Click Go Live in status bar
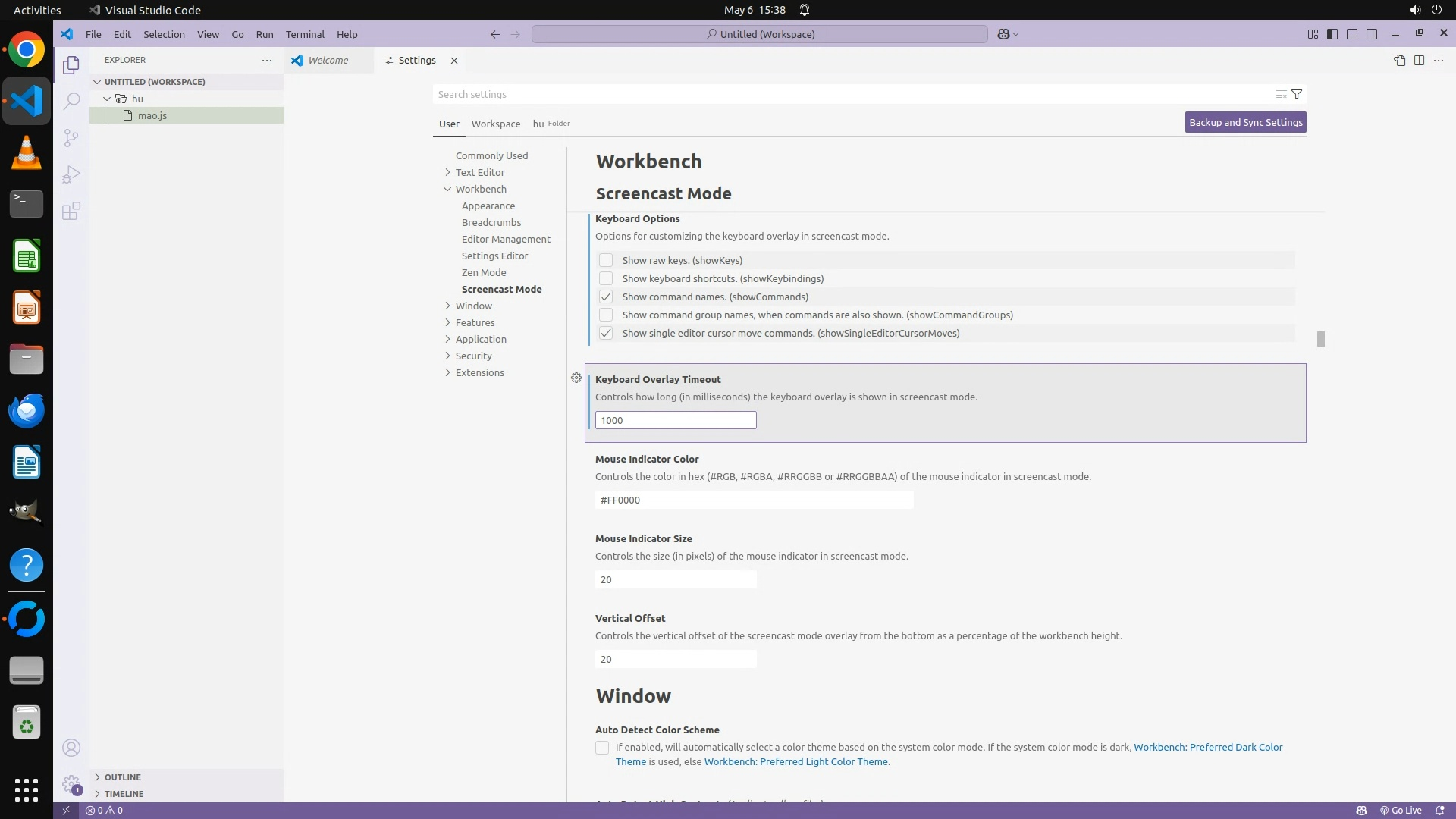Screen dimensions: 1456x819 1401,810
